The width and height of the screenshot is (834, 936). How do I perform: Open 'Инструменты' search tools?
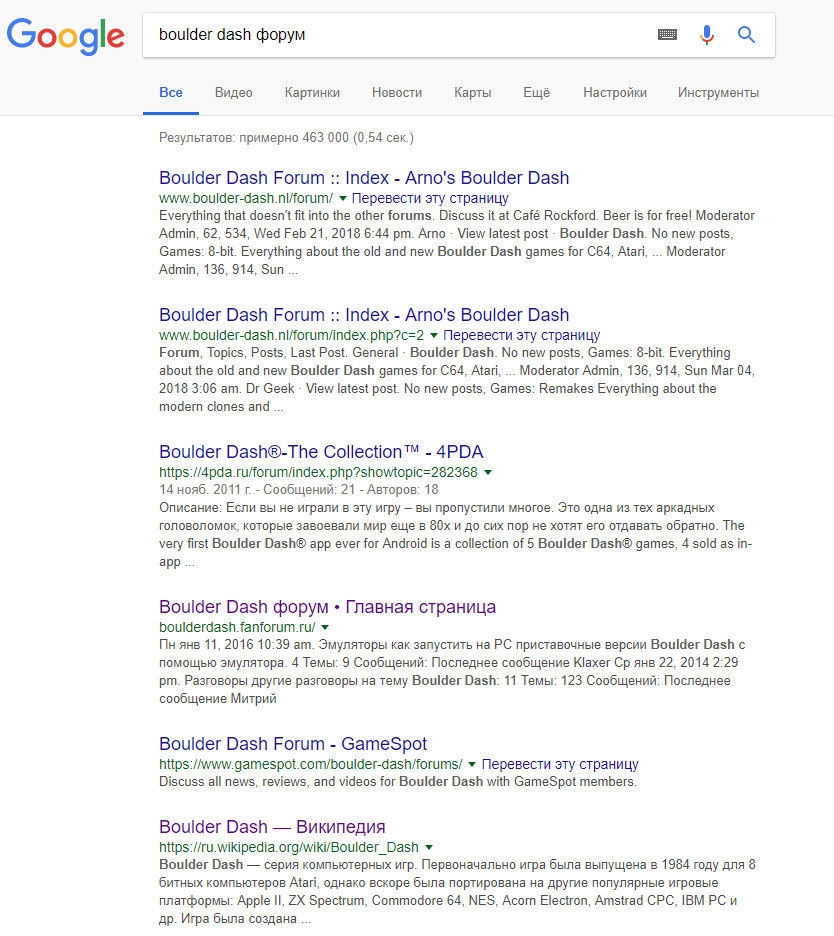[718, 93]
